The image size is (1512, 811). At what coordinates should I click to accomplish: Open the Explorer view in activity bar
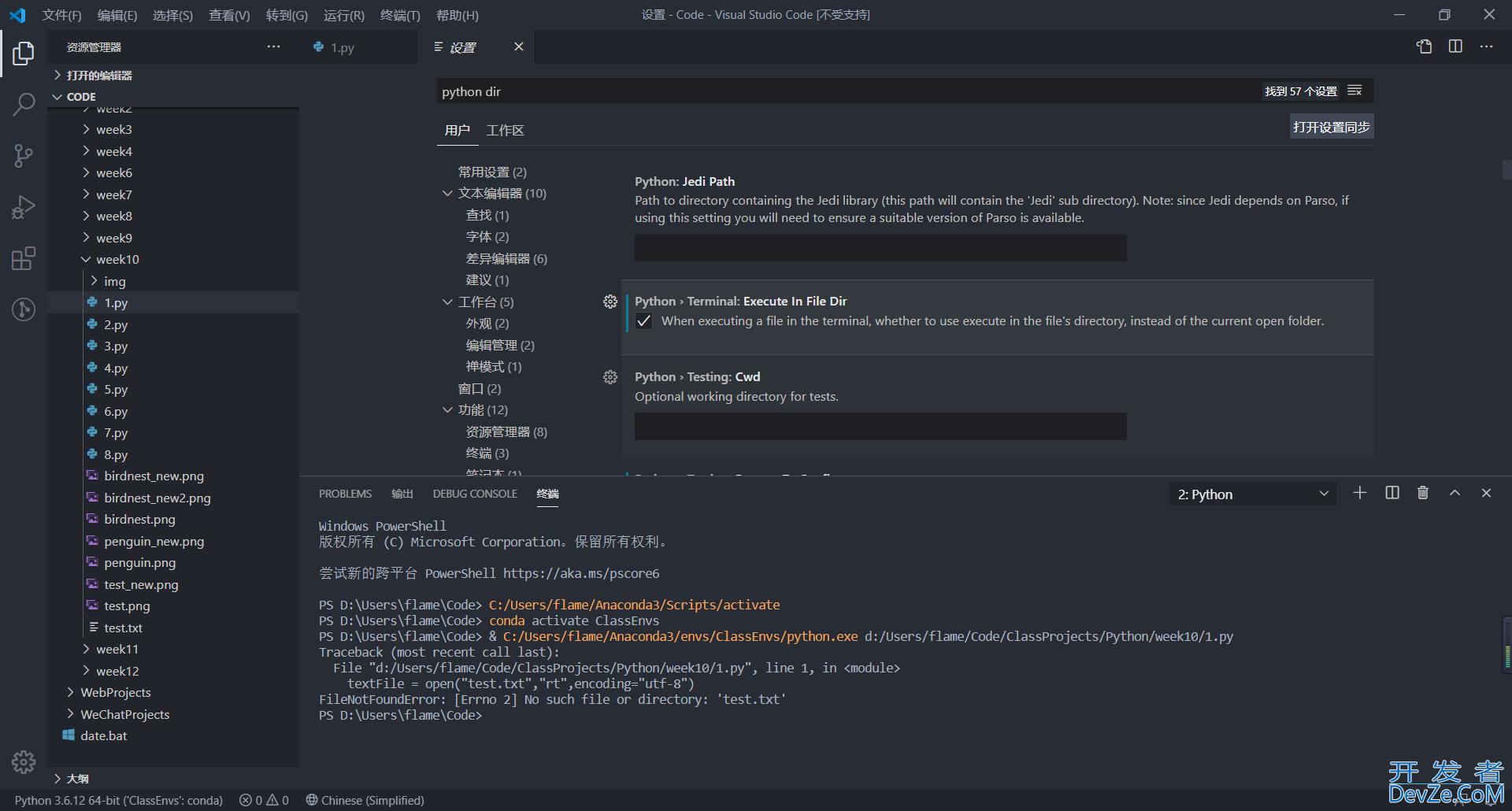(x=24, y=54)
